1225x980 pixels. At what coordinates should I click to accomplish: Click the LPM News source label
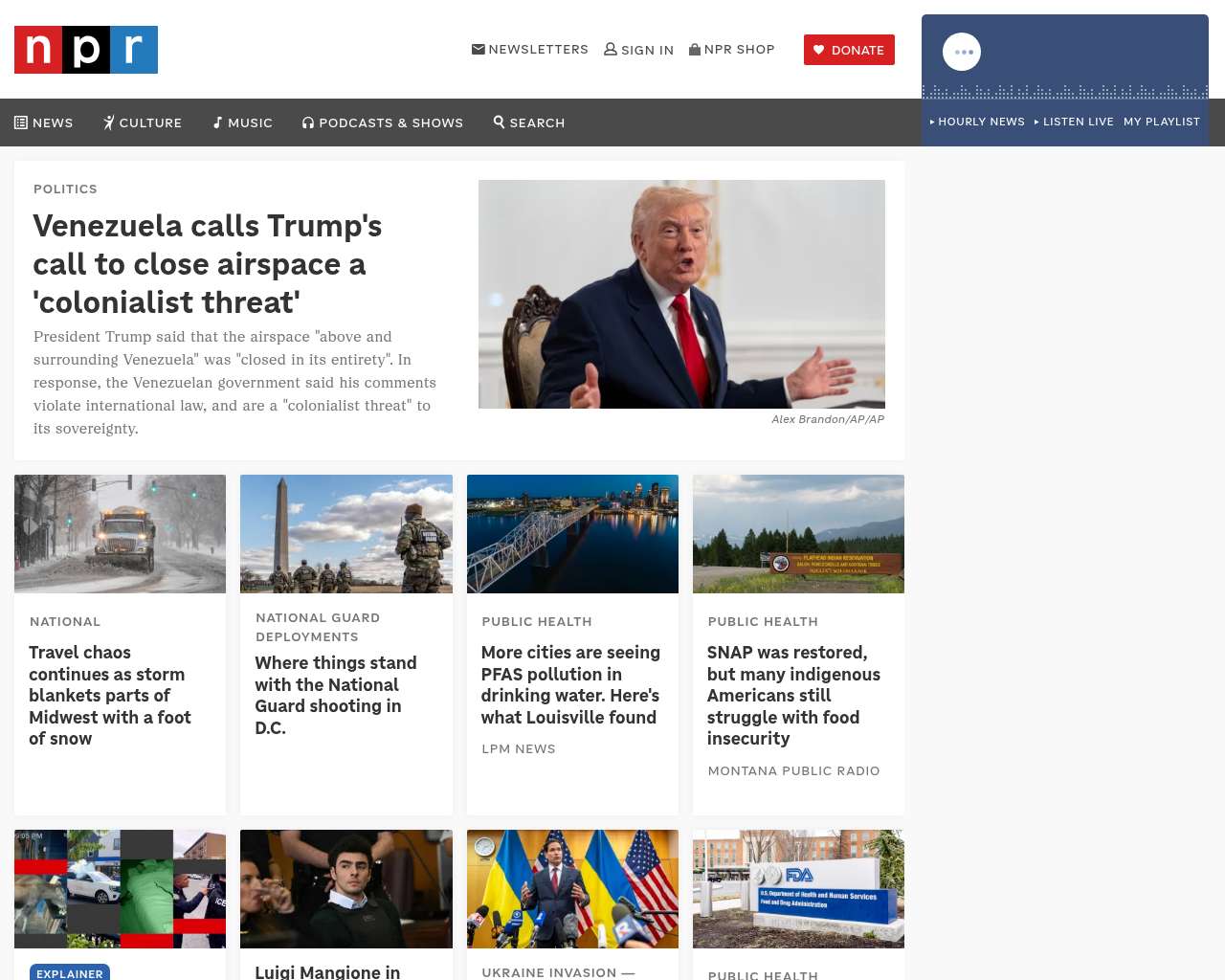tap(519, 748)
